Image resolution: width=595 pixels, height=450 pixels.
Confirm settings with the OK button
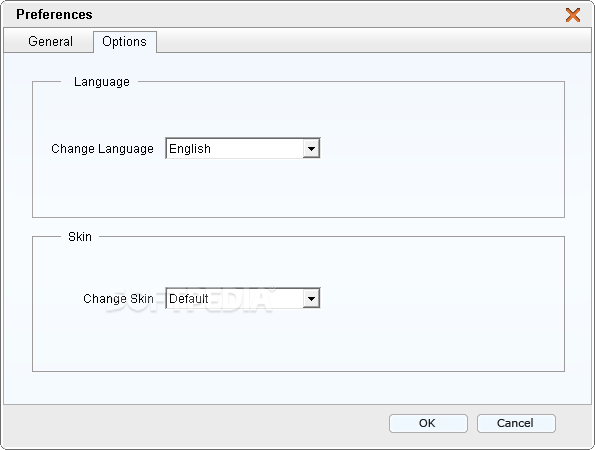428,423
